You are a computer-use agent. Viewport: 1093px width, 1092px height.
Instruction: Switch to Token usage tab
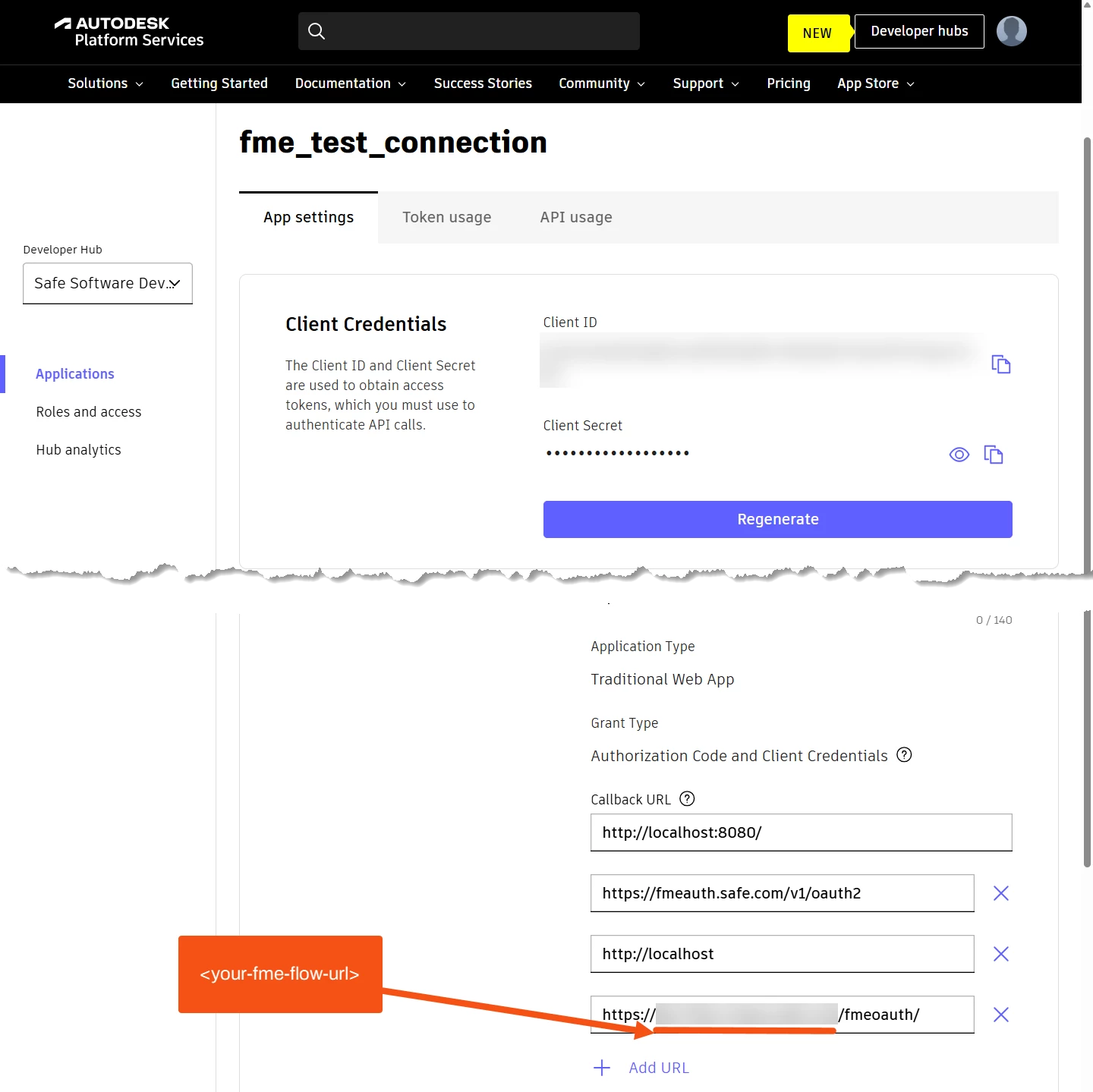pos(447,217)
